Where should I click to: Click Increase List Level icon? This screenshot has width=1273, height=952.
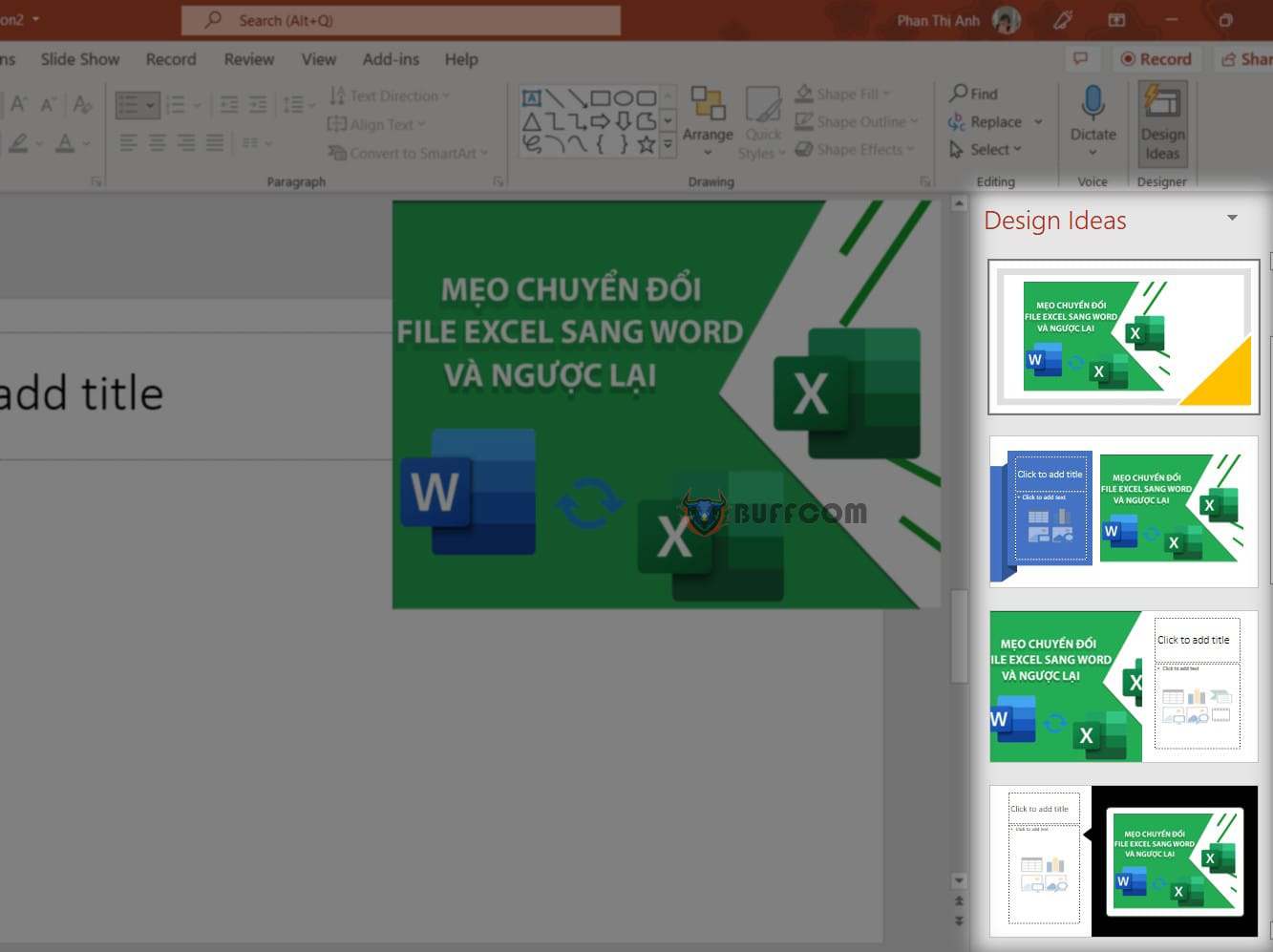point(258,104)
